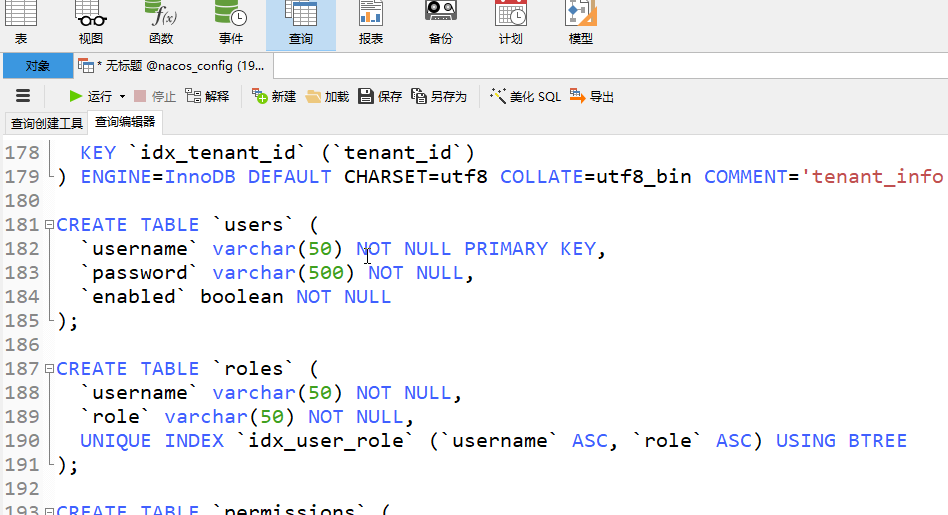This screenshot has height=515, width=948.
Task: Open the 视图 (Views) section
Action: [x=91, y=24]
